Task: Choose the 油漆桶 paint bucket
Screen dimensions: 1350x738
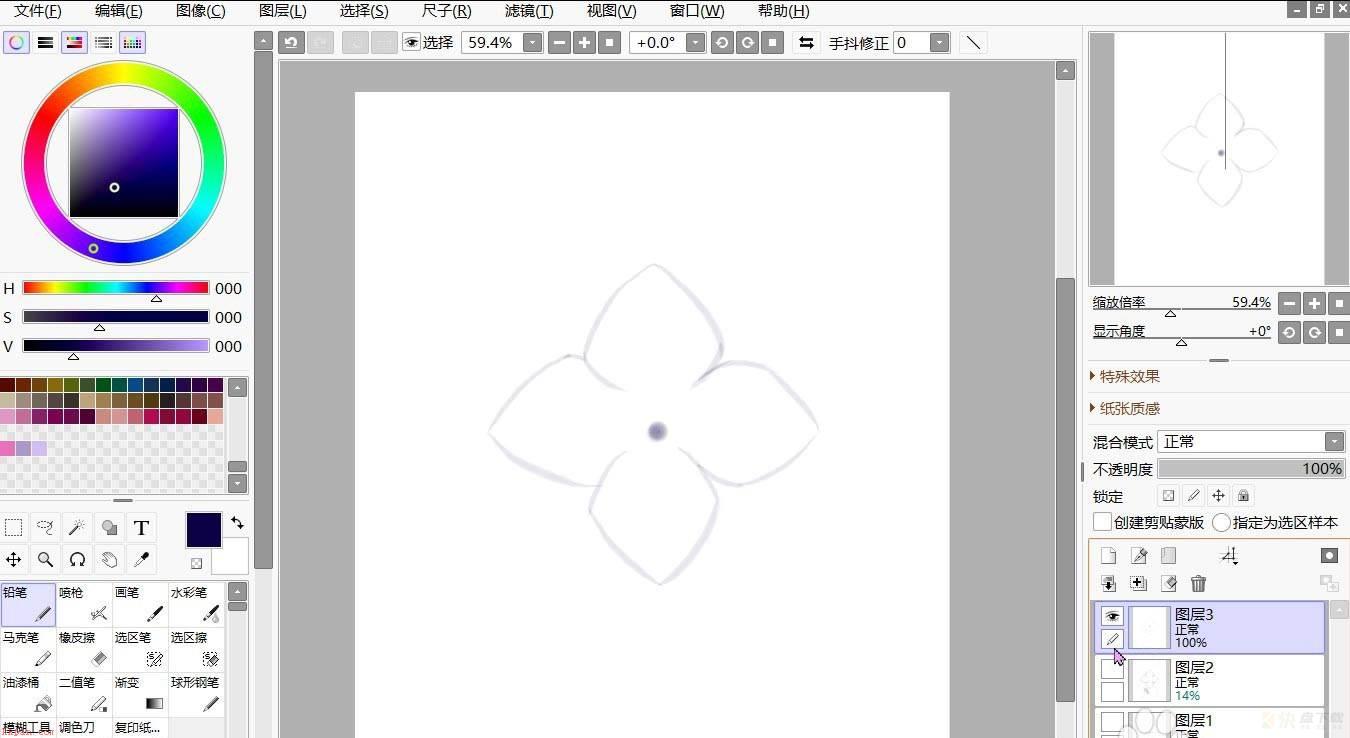Action: (x=28, y=695)
